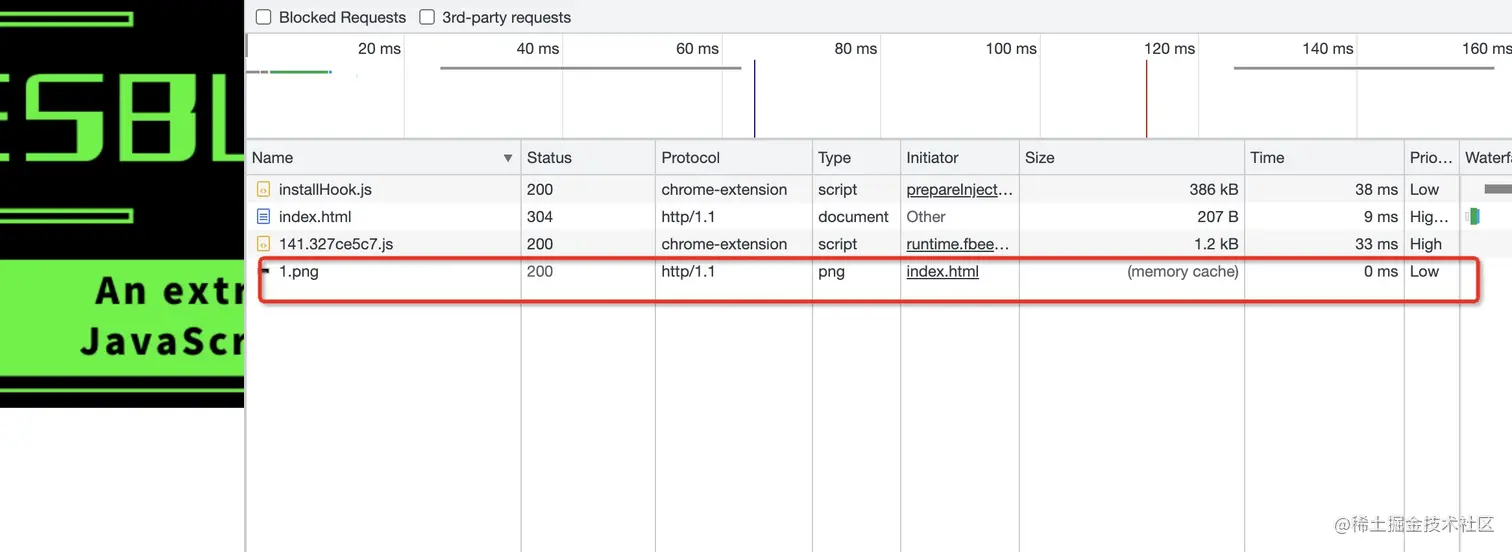Follow index.html initiator link for 1.png
The width and height of the screenshot is (1512, 552).
coord(942,271)
